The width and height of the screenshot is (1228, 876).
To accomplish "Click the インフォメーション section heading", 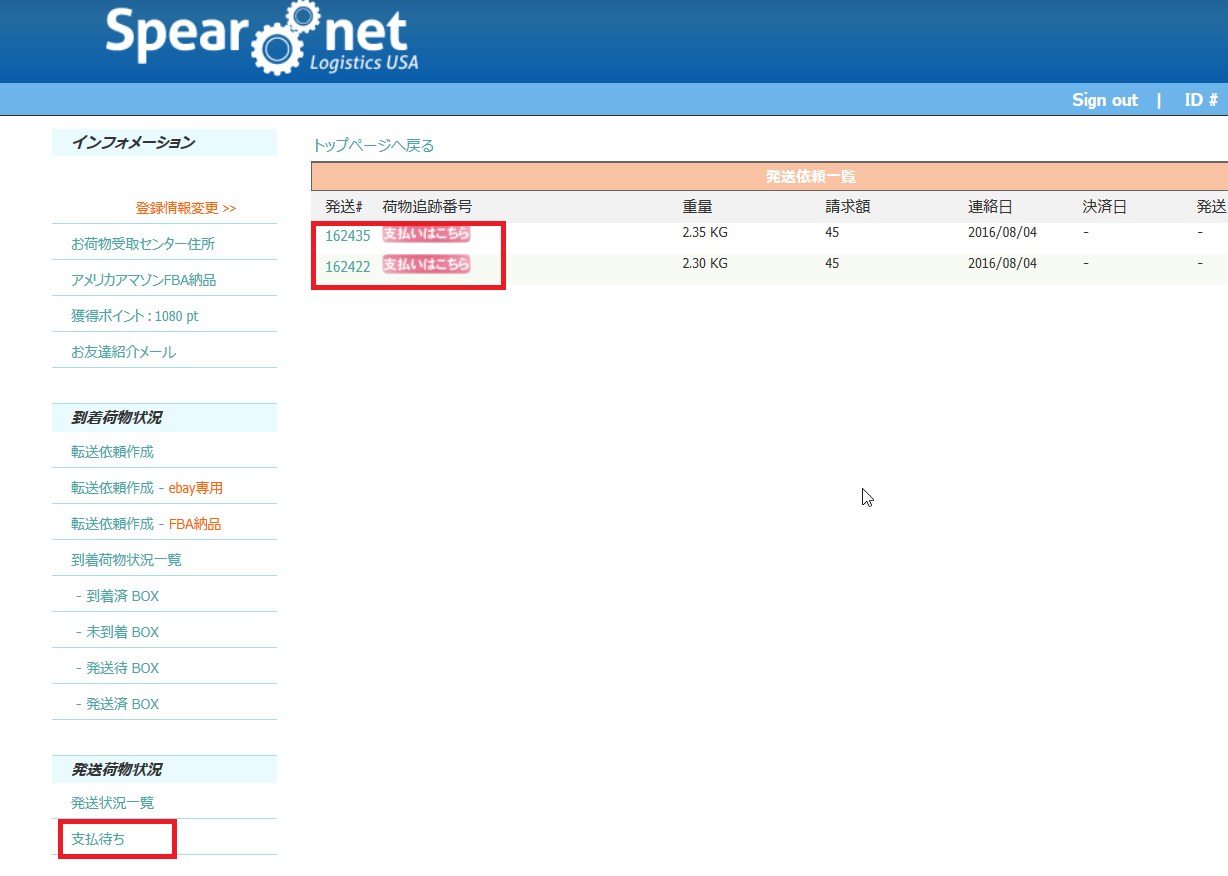I will pos(133,143).
